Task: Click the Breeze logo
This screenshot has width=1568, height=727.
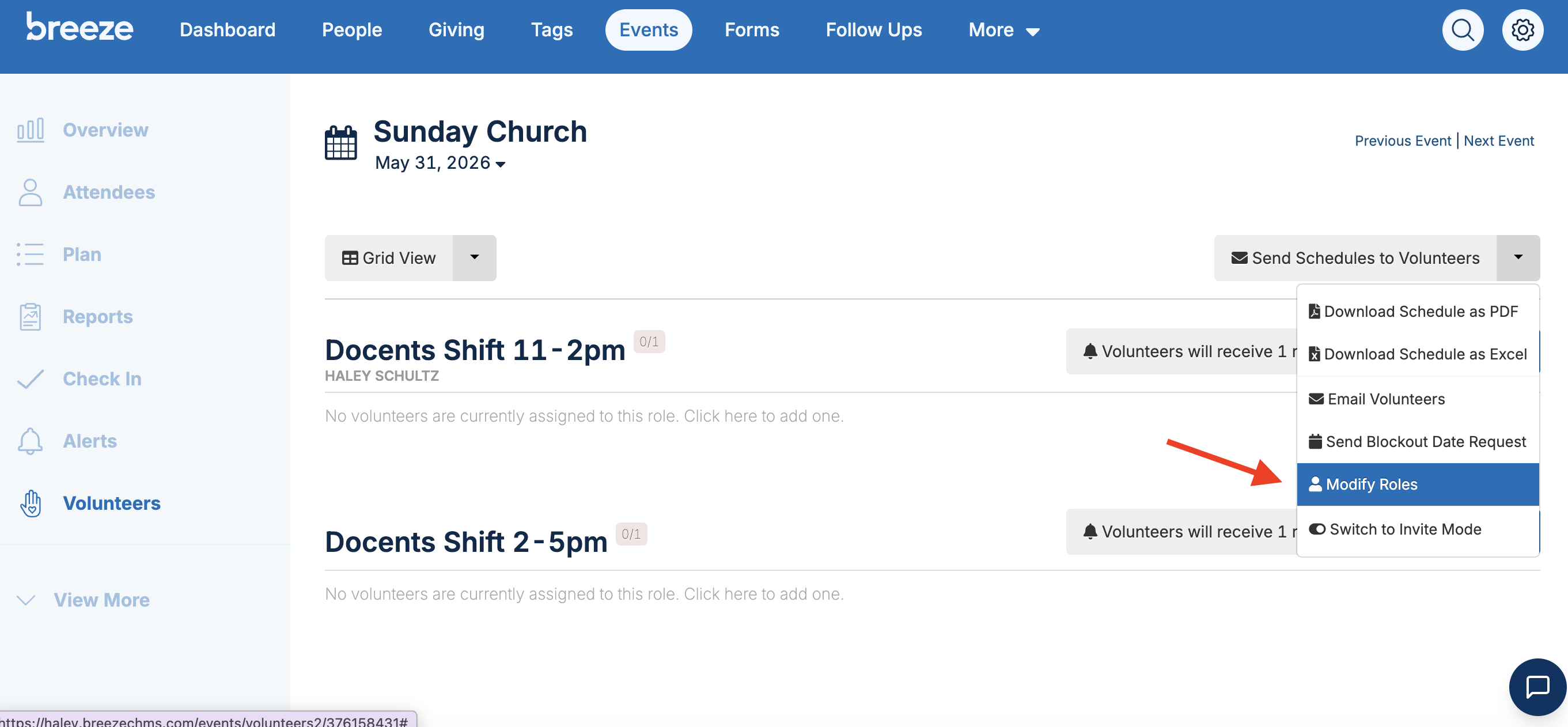Action: 79,28
